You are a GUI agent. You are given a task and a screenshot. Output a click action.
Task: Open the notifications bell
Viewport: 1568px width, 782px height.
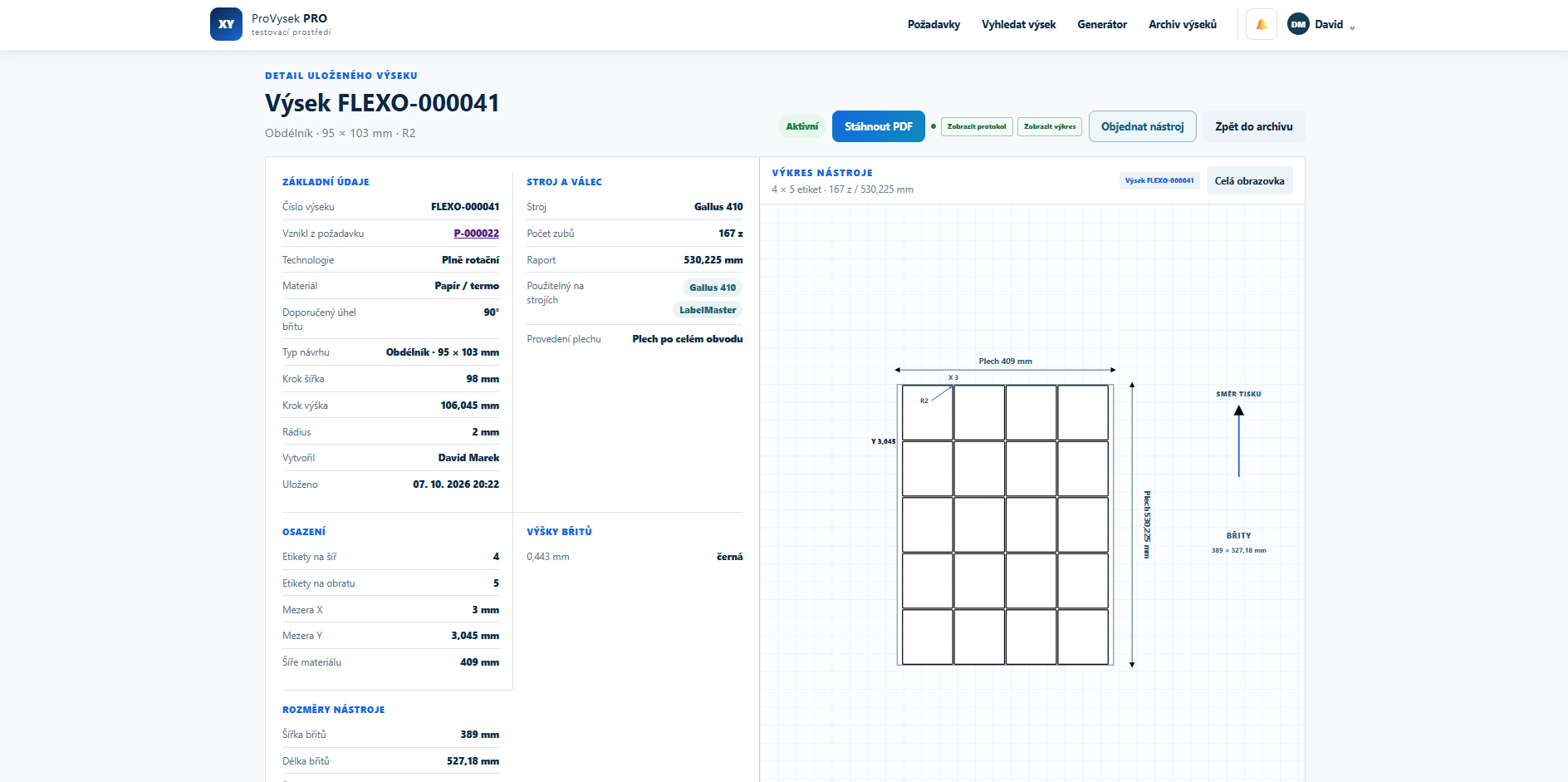click(1261, 24)
